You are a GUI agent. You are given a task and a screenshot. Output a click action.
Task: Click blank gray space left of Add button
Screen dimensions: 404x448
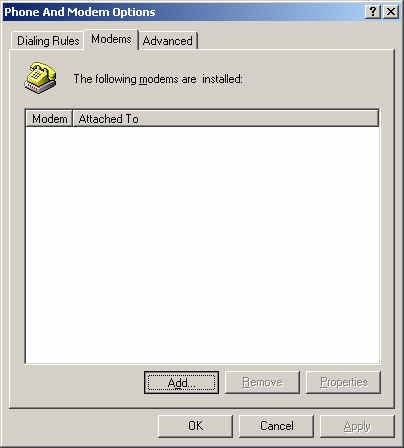click(x=83, y=383)
